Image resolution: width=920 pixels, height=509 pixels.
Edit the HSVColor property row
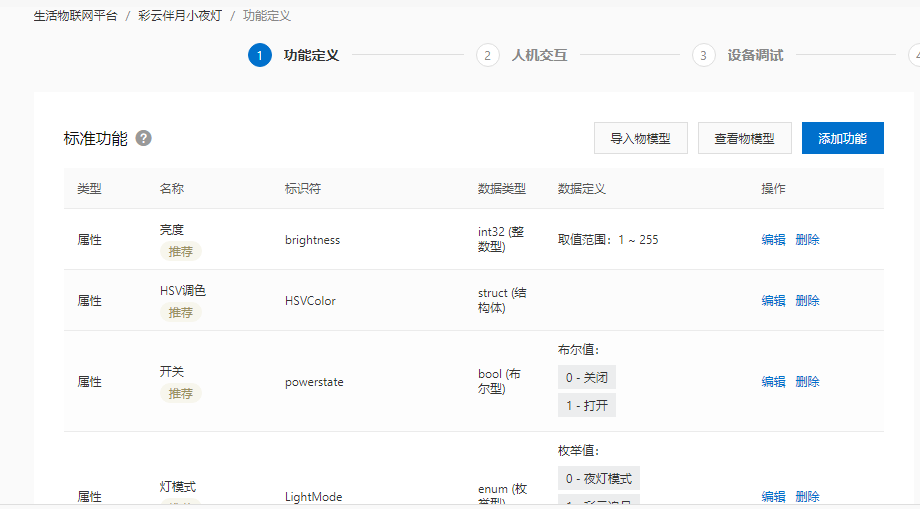coord(773,300)
